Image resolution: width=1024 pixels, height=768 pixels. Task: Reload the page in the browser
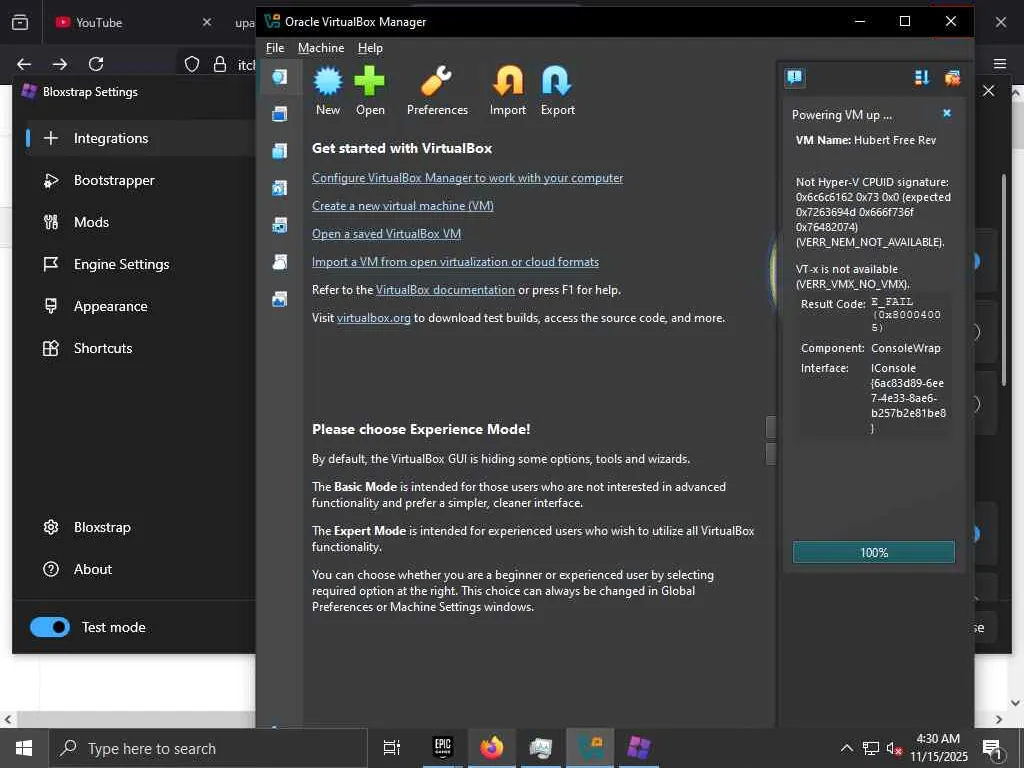[96, 64]
